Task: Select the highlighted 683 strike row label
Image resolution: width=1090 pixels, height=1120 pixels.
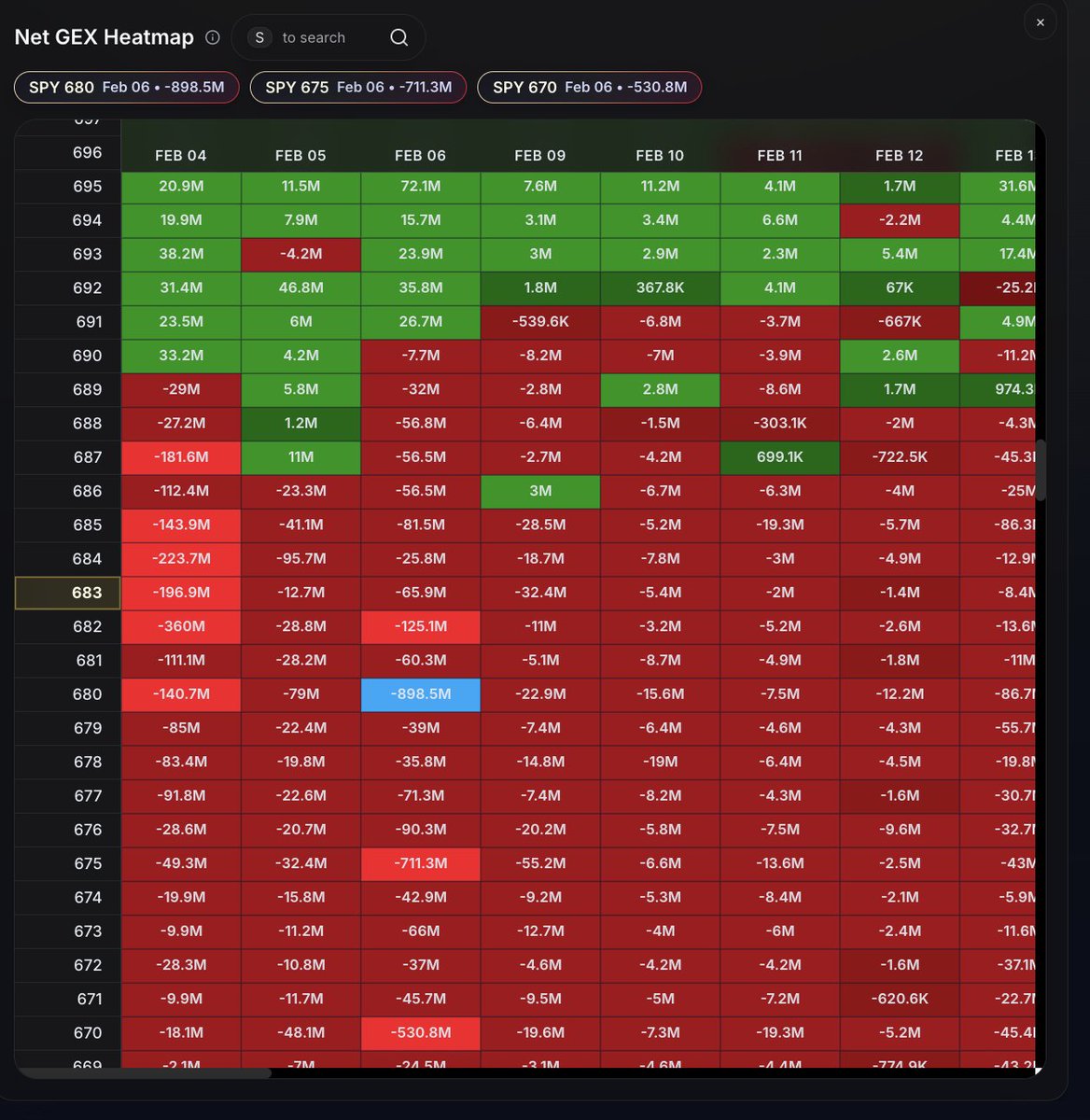Action: tap(68, 593)
